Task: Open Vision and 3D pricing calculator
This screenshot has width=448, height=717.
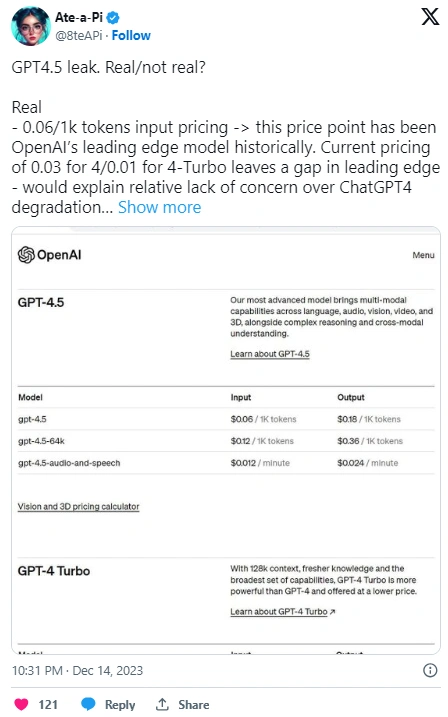Action: click(x=79, y=506)
